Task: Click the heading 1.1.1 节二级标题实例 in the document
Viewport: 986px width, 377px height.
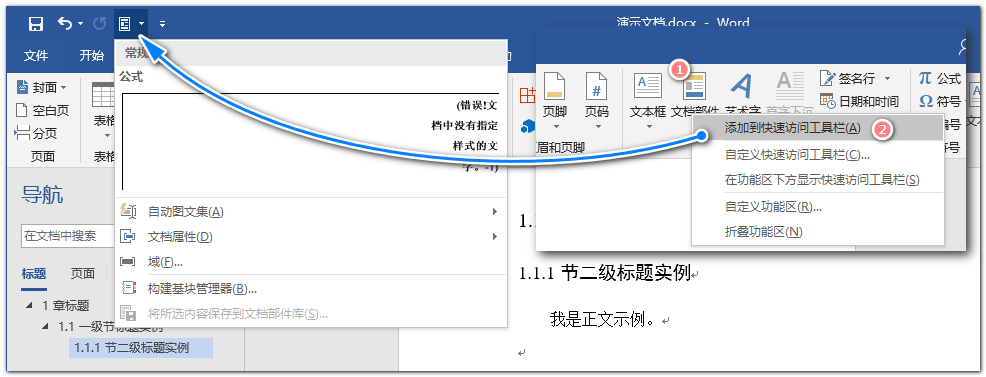Action: (605, 273)
